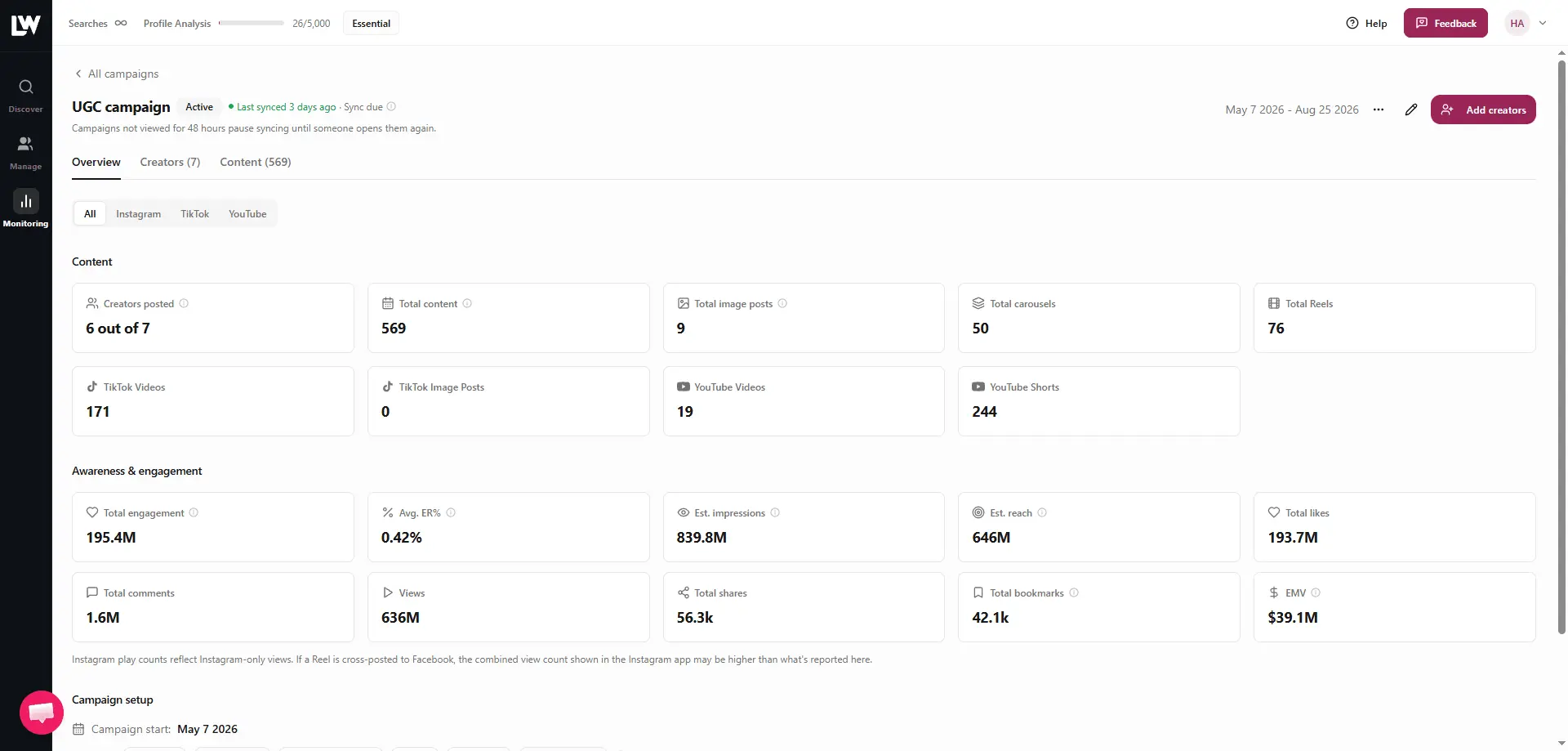Click YouTube Shorts card icon
The width and height of the screenshot is (1568, 751).
point(978,387)
